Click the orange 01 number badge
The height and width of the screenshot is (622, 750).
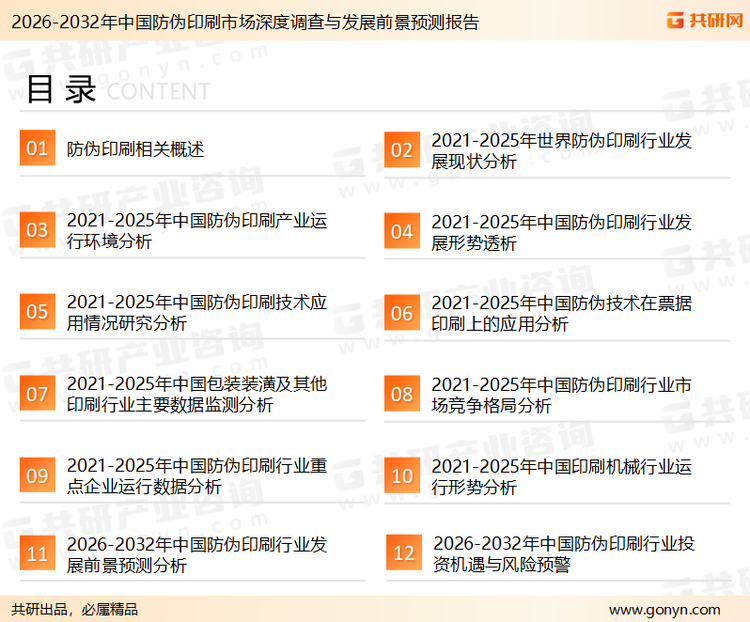37,149
